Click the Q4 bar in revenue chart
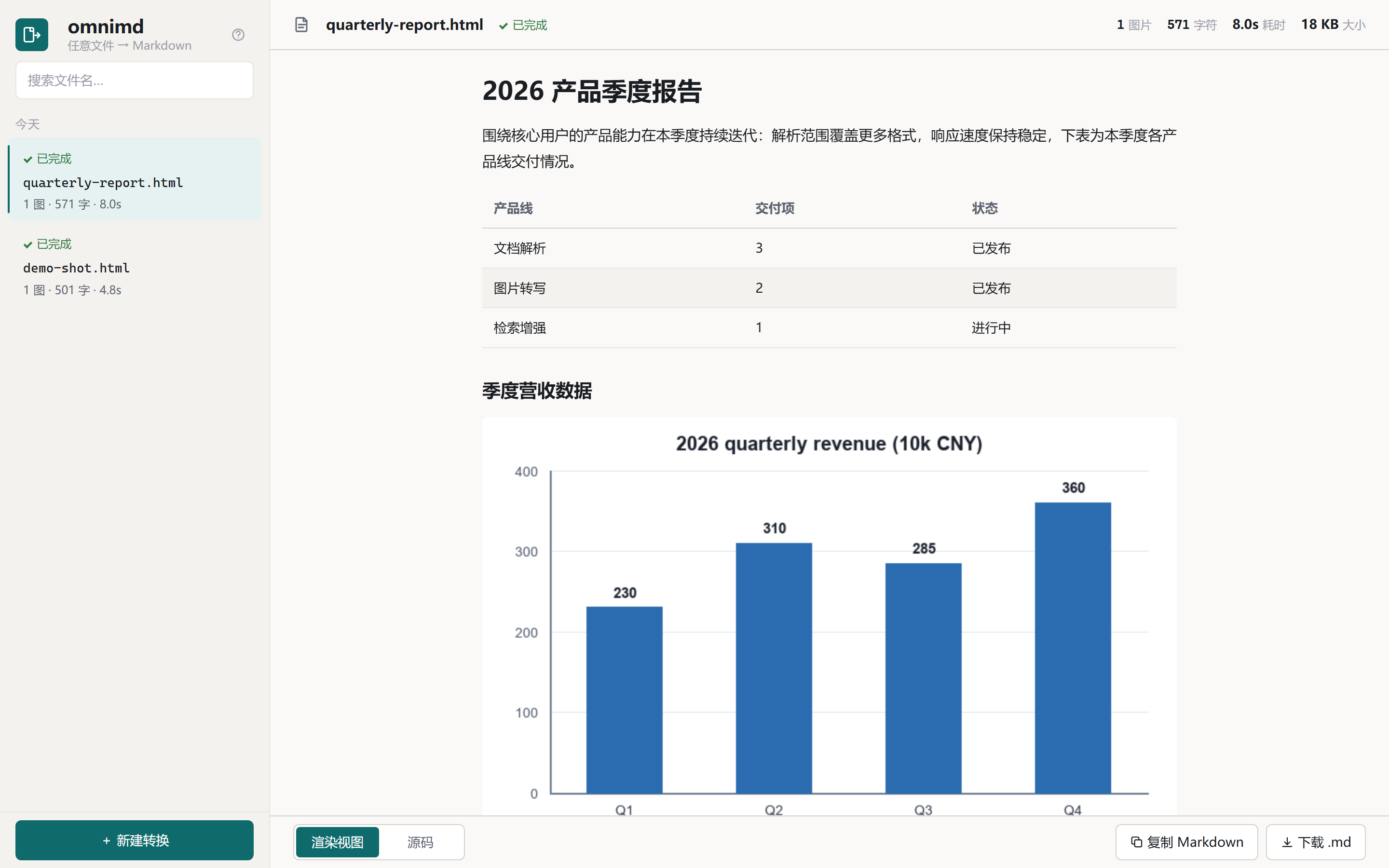The height and width of the screenshot is (868, 1389). (1073, 648)
